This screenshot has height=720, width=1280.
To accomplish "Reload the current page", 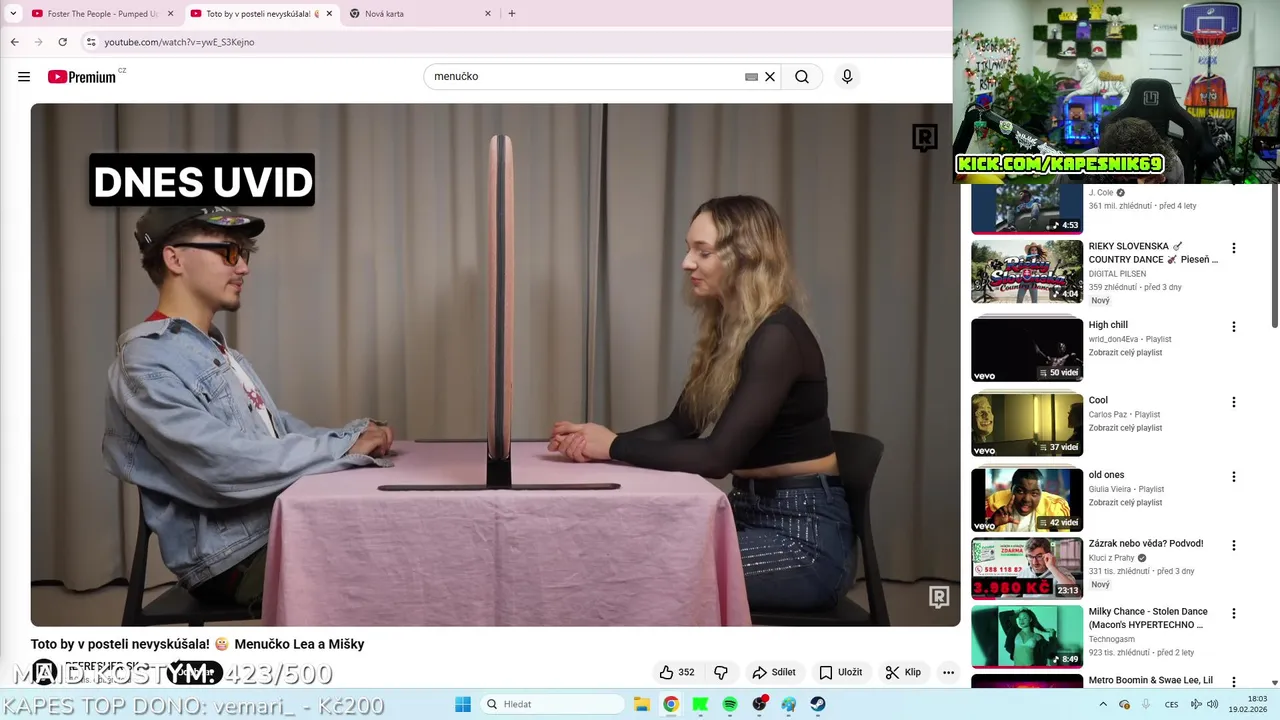I will (62, 42).
